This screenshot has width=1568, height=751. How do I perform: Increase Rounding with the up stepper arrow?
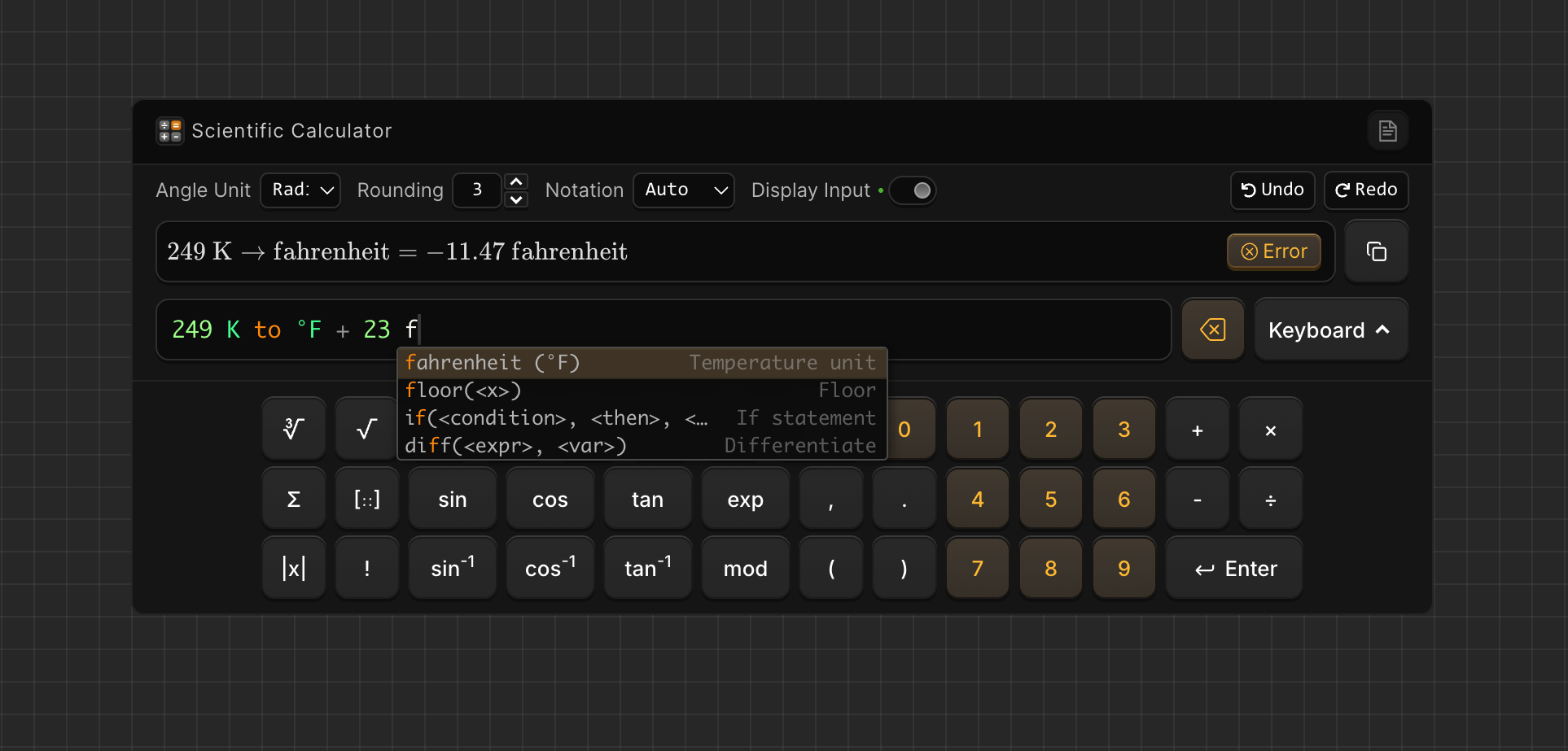point(516,180)
